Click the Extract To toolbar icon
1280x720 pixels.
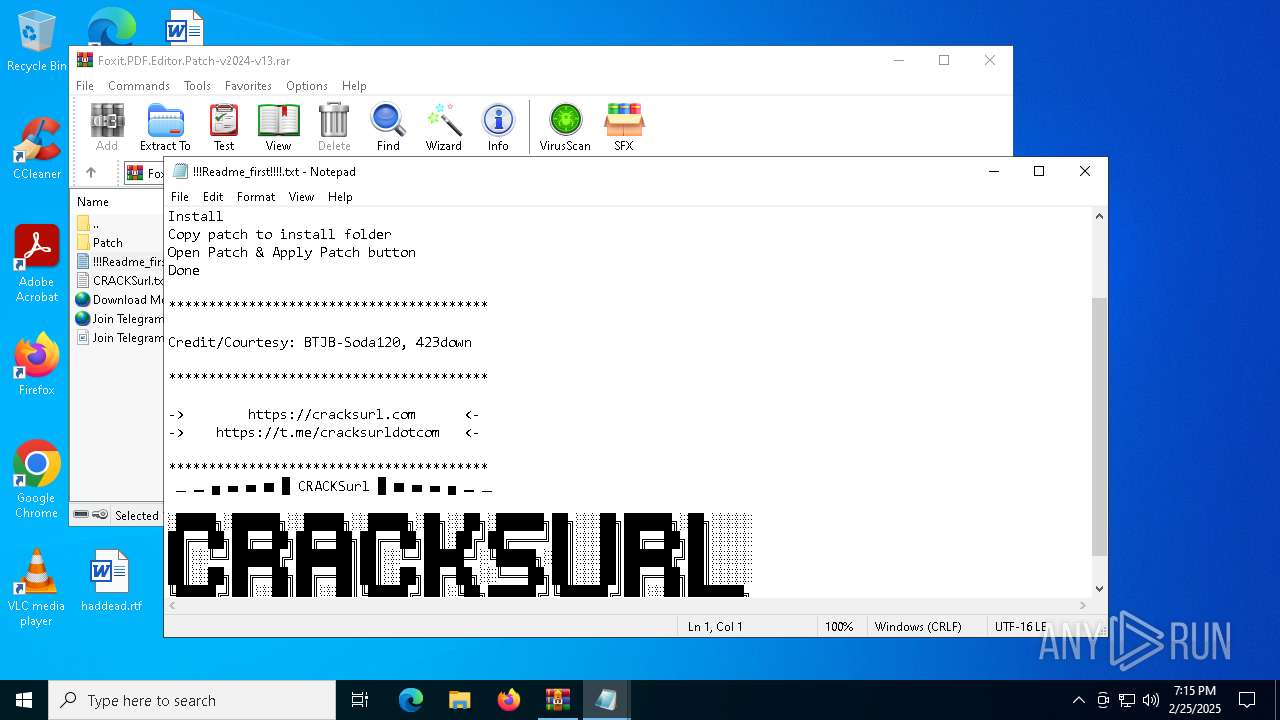coord(165,127)
